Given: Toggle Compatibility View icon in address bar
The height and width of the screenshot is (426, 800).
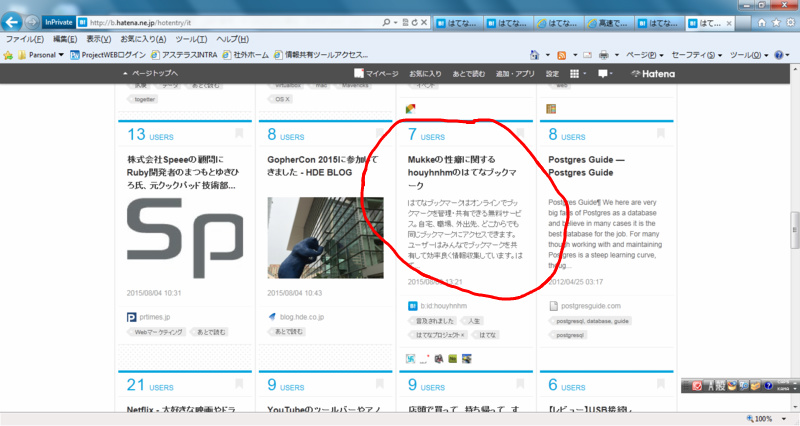Looking at the screenshot, I should pos(406,22).
